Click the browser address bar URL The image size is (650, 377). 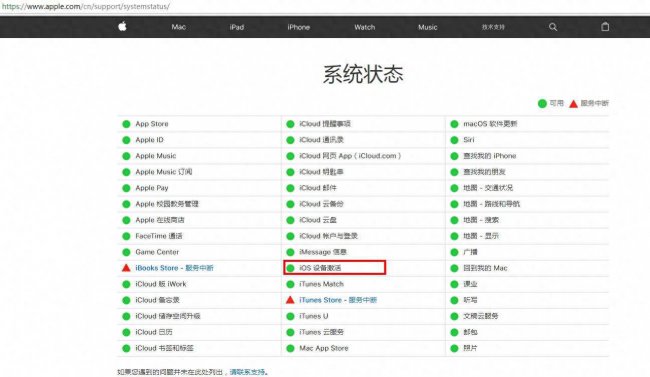86,6
